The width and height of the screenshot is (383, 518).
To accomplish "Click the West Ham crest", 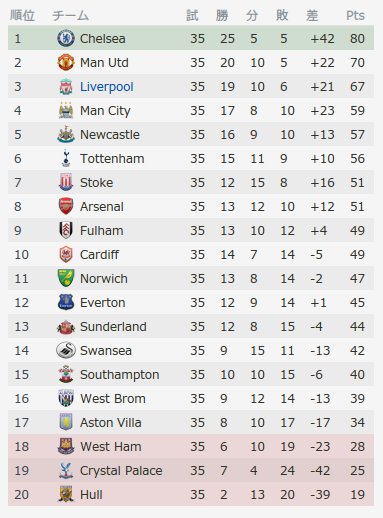I will click(66, 446).
